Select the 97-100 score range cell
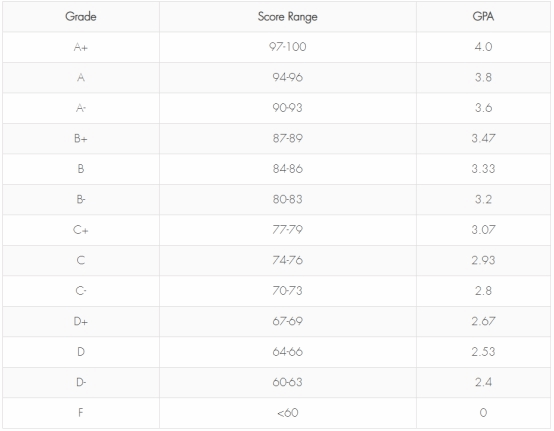 pyautogui.click(x=288, y=47)
